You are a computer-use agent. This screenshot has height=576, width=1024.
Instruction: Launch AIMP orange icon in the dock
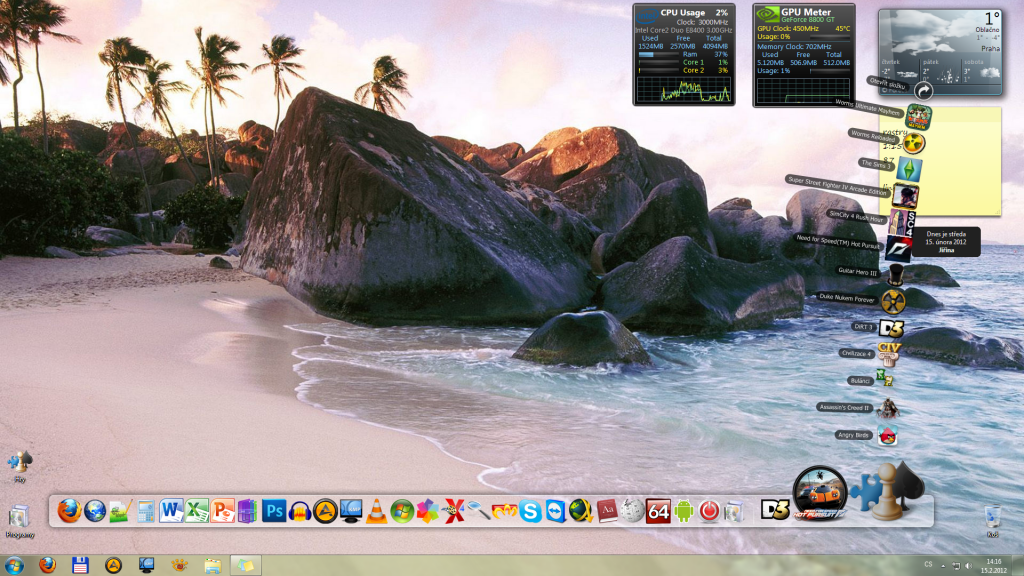(x=325, y=511)
